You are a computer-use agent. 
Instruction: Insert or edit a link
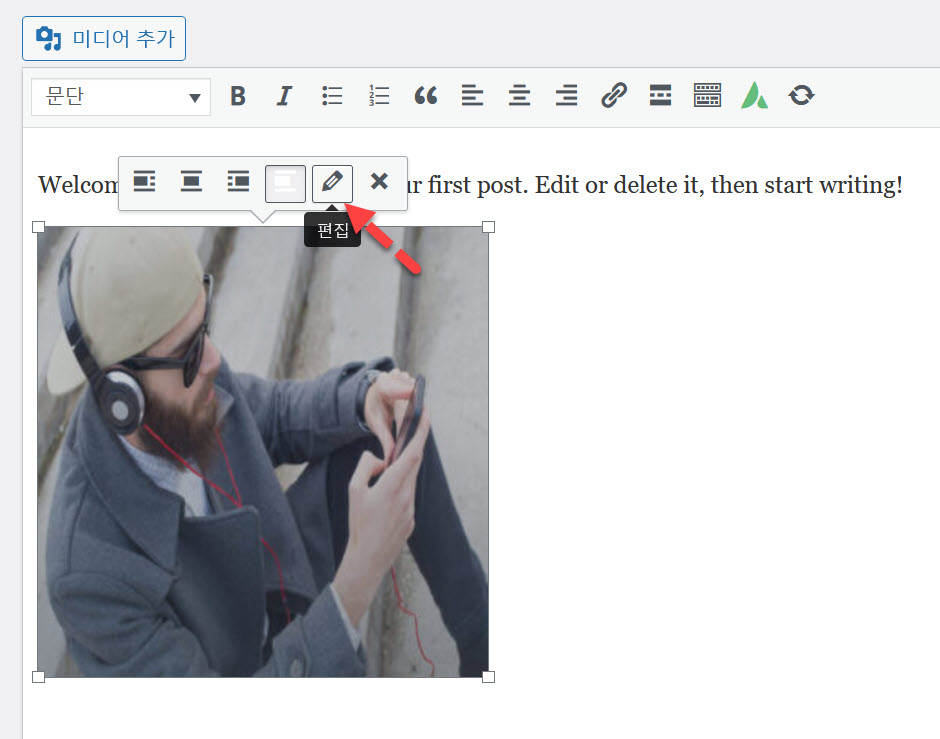click(x=613, y=96)
